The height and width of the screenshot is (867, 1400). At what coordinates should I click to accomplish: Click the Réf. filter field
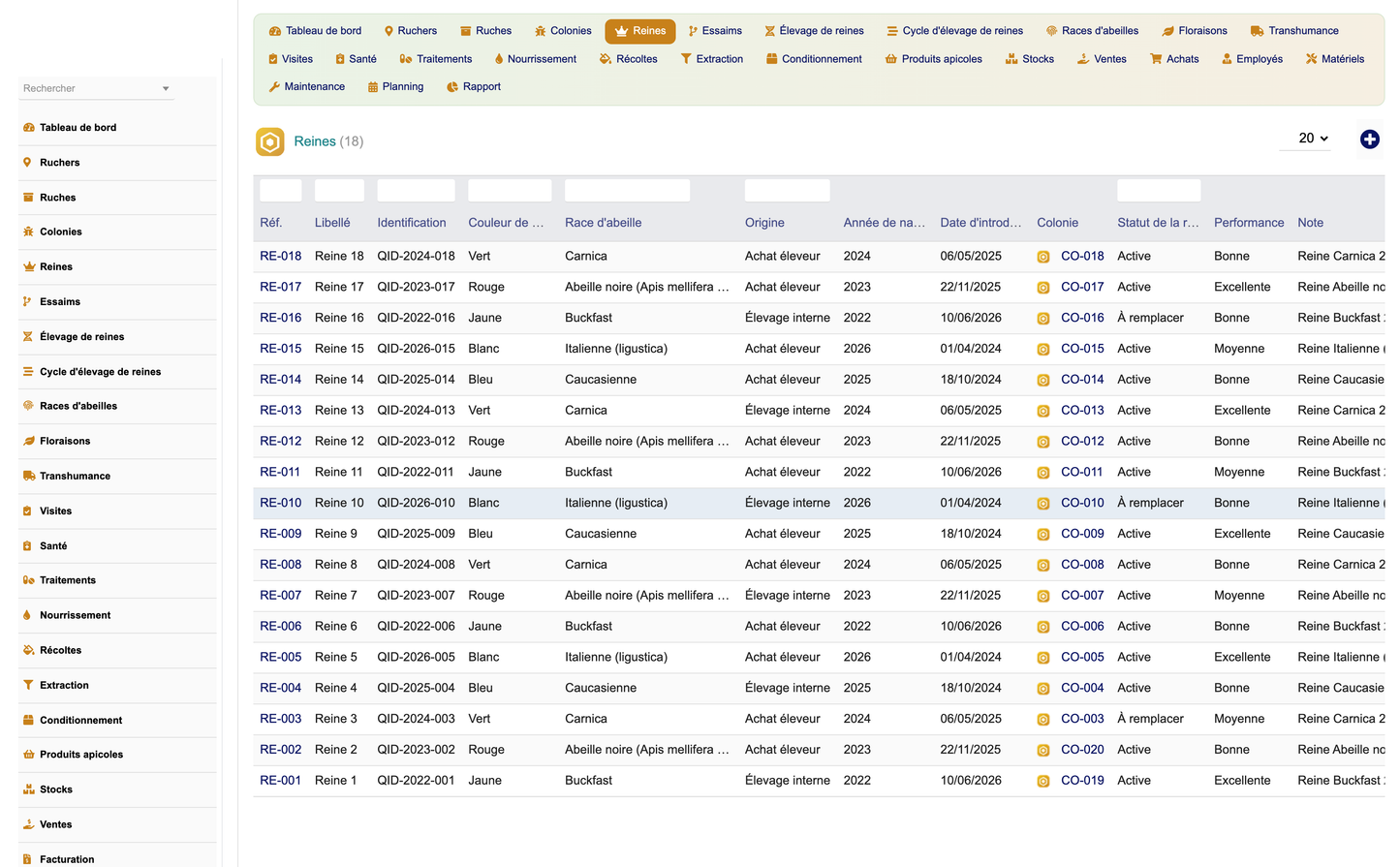point(281,191)
